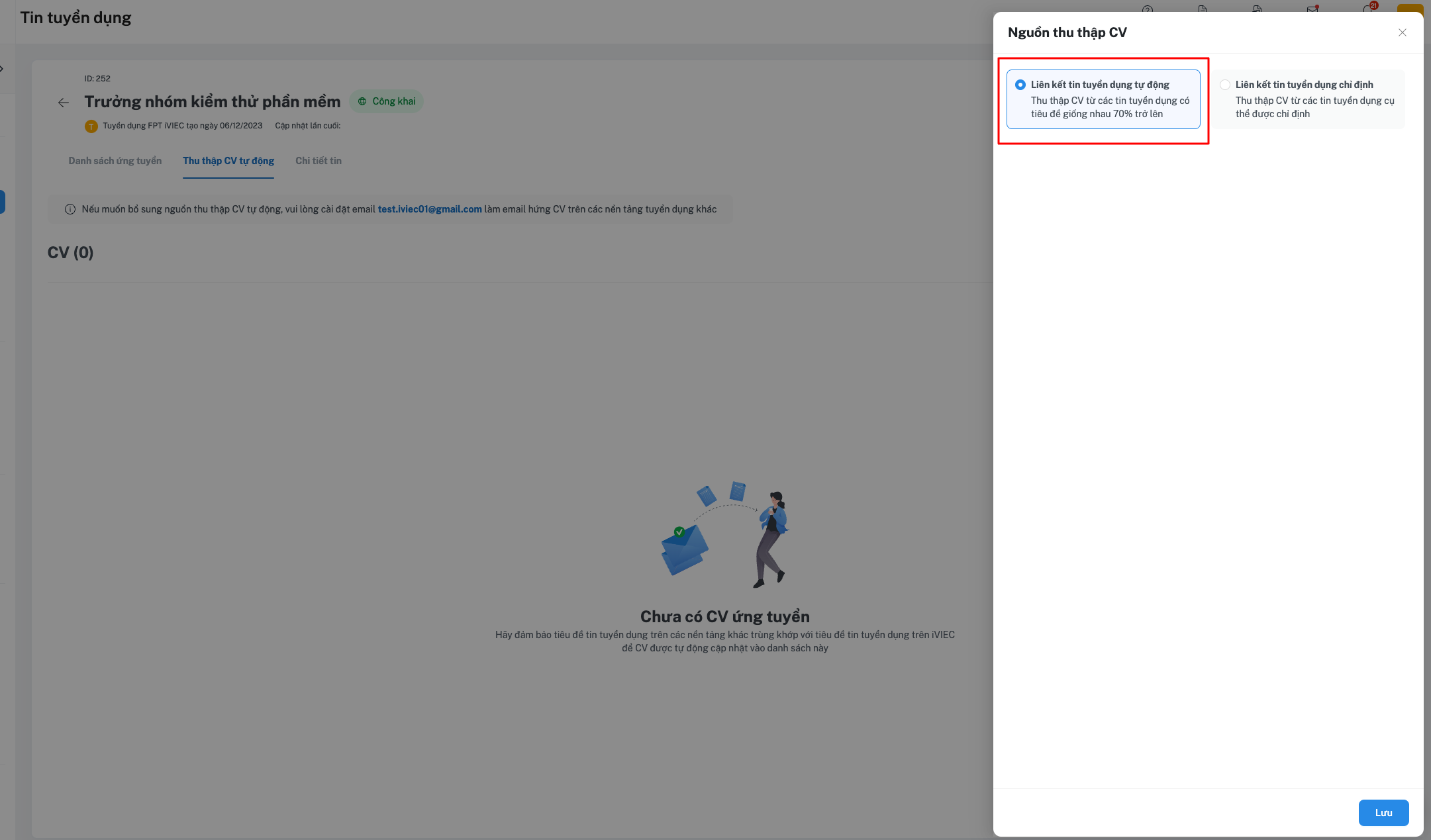This screenshot has width=1431, height=840.
Task: Open the mail envelope icon in header
Action: click(x=1312, y=9)
